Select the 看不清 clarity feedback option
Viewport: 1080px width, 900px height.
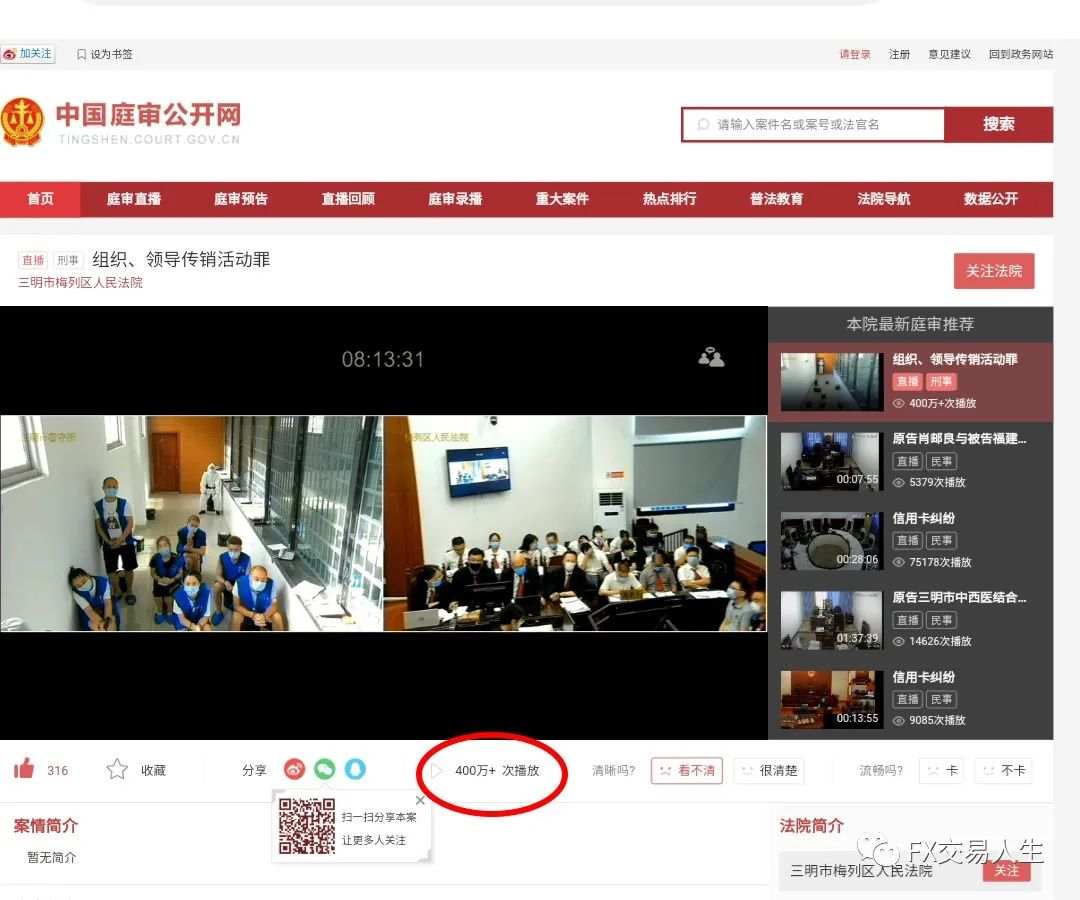point(687,770)
